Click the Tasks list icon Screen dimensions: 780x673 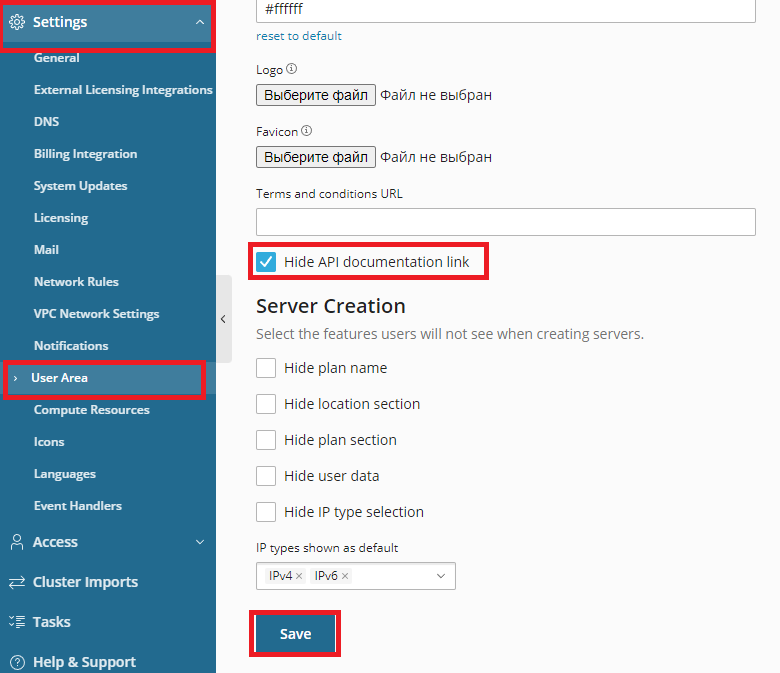(17, 622)
